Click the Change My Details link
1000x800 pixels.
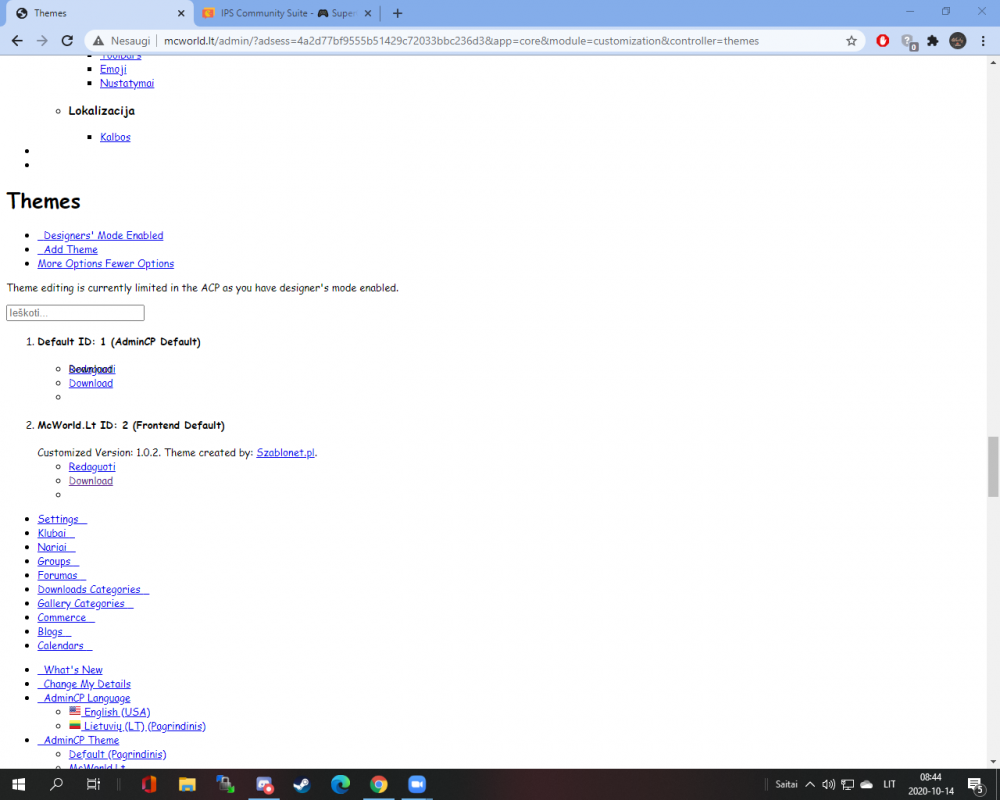84,683
